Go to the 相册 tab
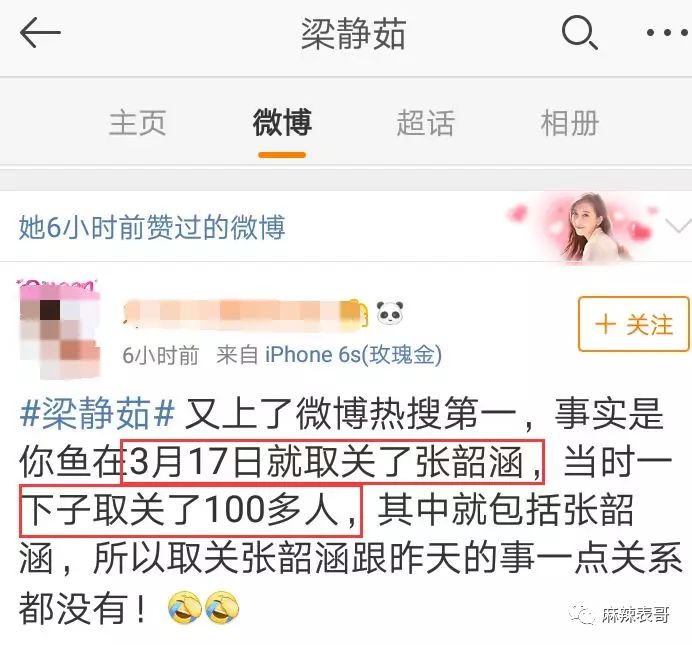This screenshot has width=692, height=645. click(x=570, y=123)
